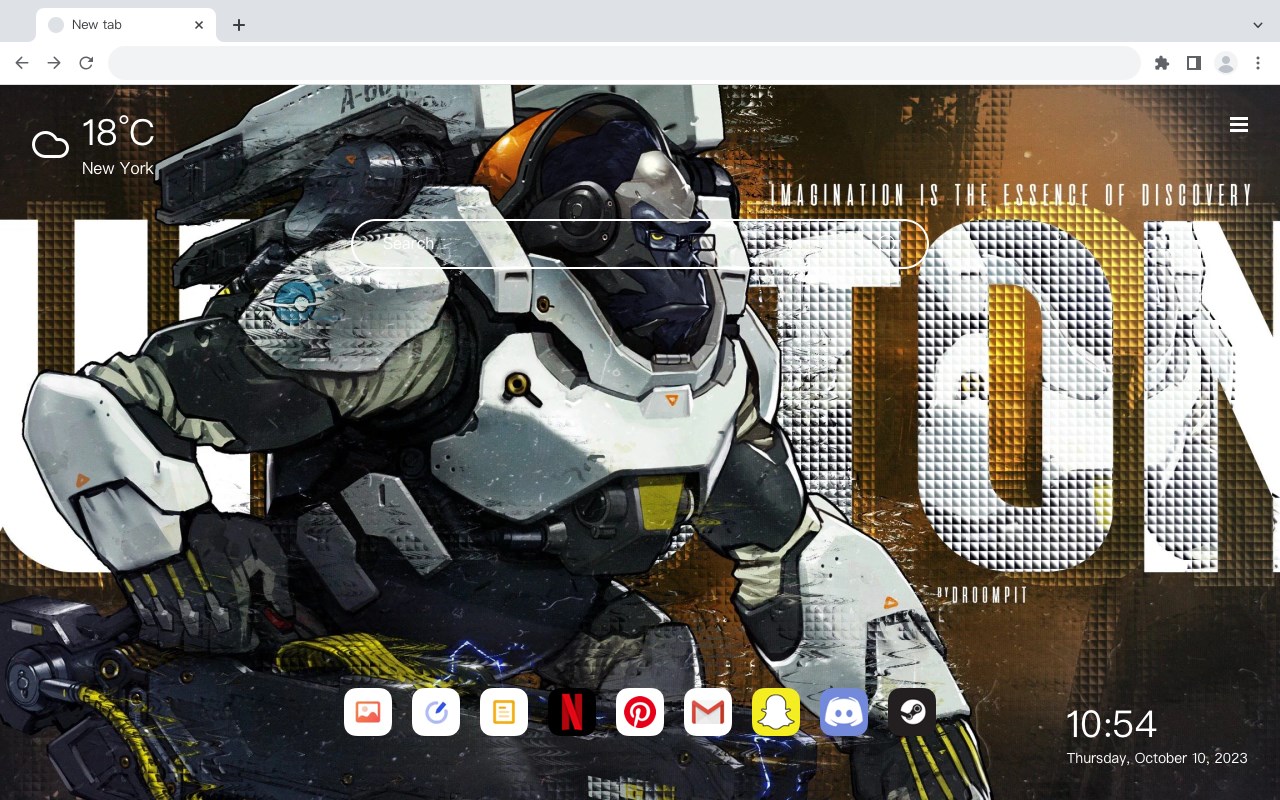Open the profile avatar icon
The image size is (1280, 800).
tap(1226, 63)
